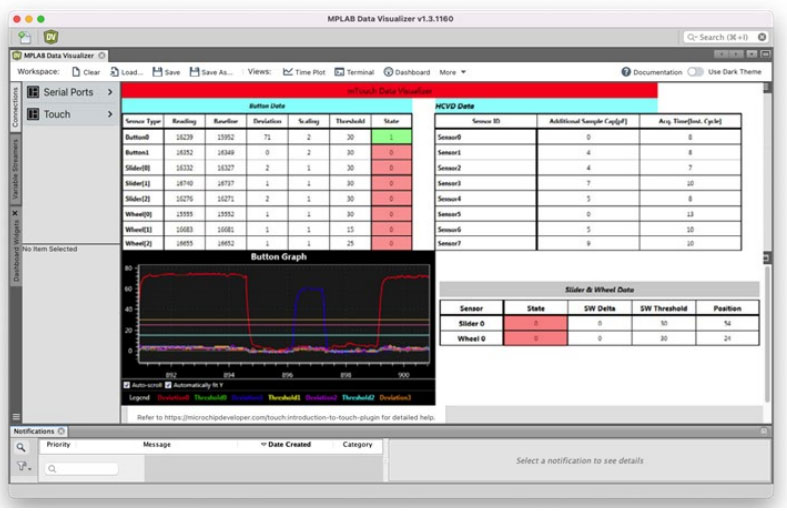Toggle Use Dark Theme switch
This screenshot has height=511, width=787.
point(695,71)
